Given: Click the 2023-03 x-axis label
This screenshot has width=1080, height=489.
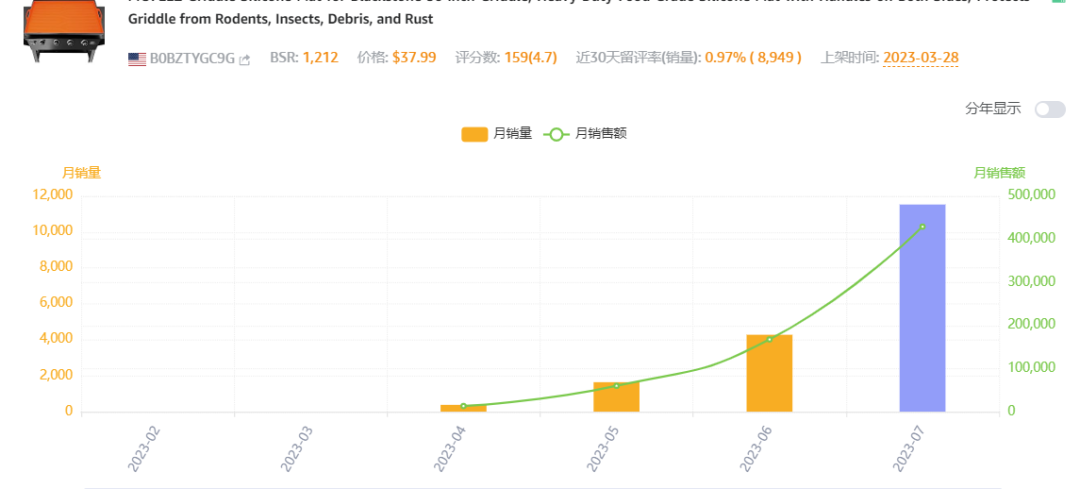Looking at the screenshot, I should 296,448.
